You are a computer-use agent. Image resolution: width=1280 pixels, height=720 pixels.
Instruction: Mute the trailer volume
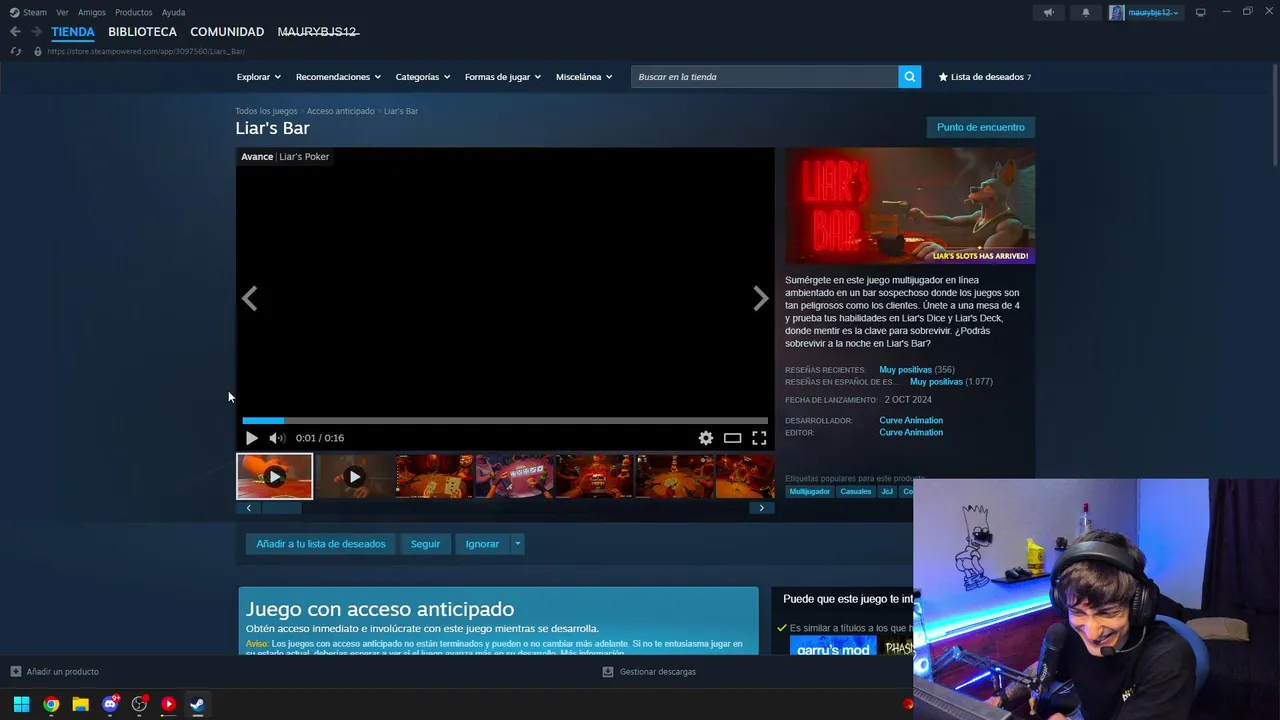point(277,438)
